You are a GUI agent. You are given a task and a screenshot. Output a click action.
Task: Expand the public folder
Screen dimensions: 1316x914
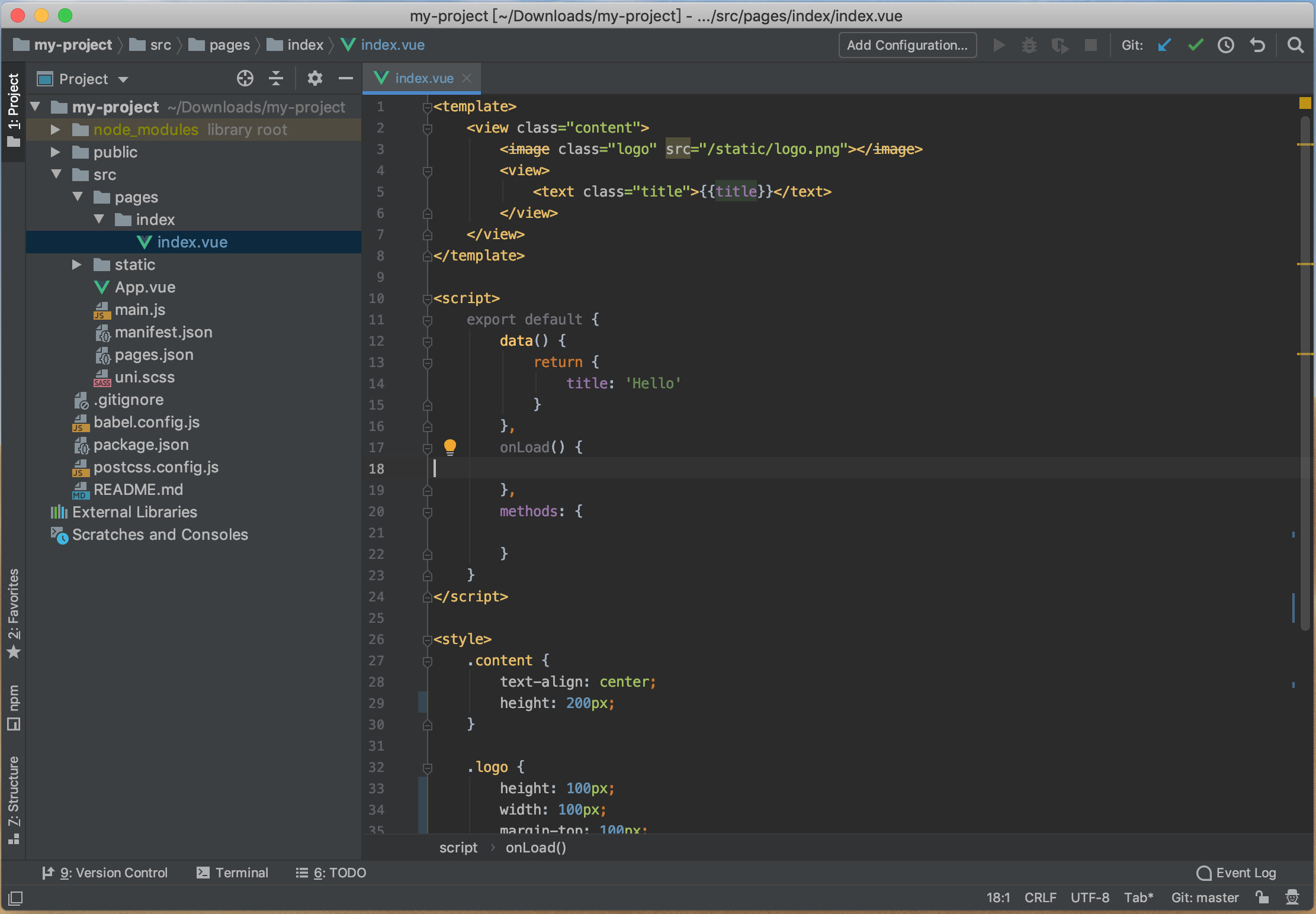tap(56, 152)
